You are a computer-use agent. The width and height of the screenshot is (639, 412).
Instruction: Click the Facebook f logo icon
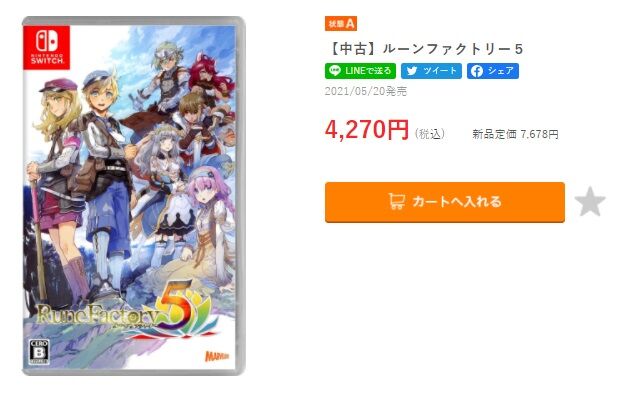point(476,71)
